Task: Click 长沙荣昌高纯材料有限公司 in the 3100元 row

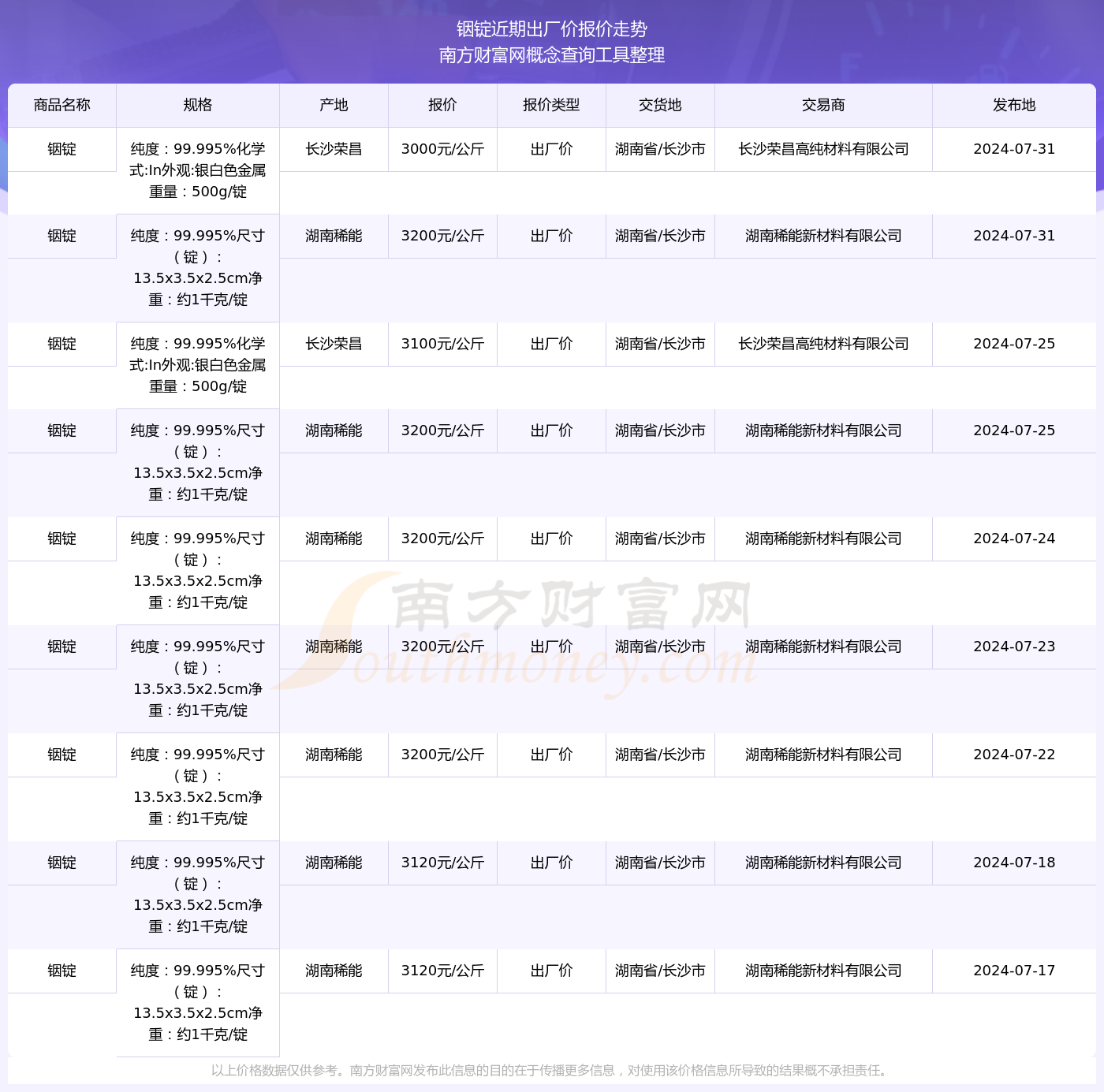Action: tap(824, 344)
